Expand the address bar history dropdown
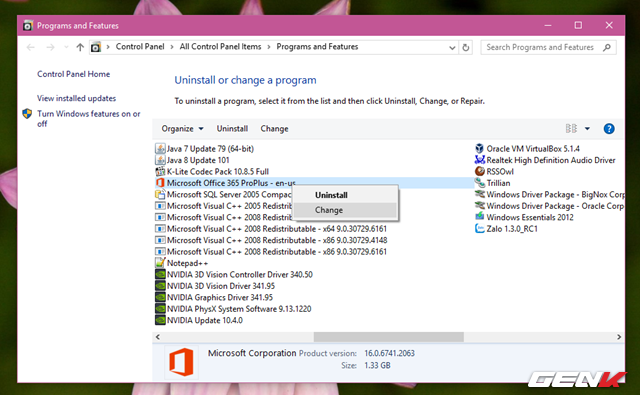 point(452,48)
